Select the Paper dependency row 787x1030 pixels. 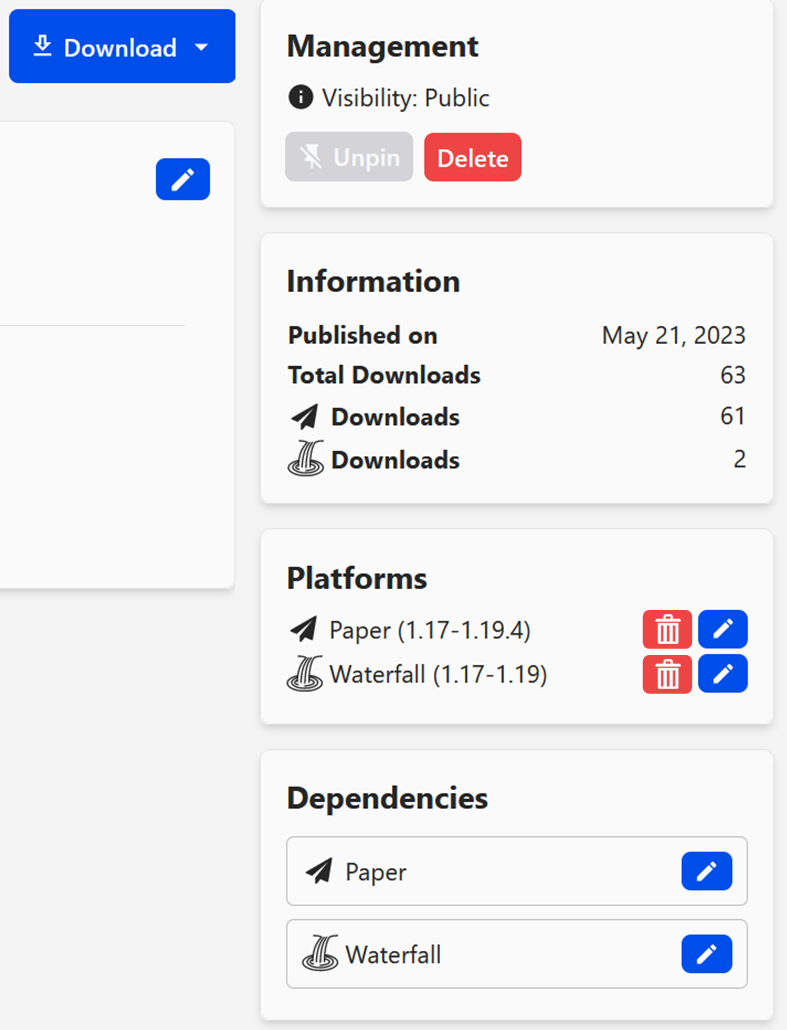coord(450,871)
